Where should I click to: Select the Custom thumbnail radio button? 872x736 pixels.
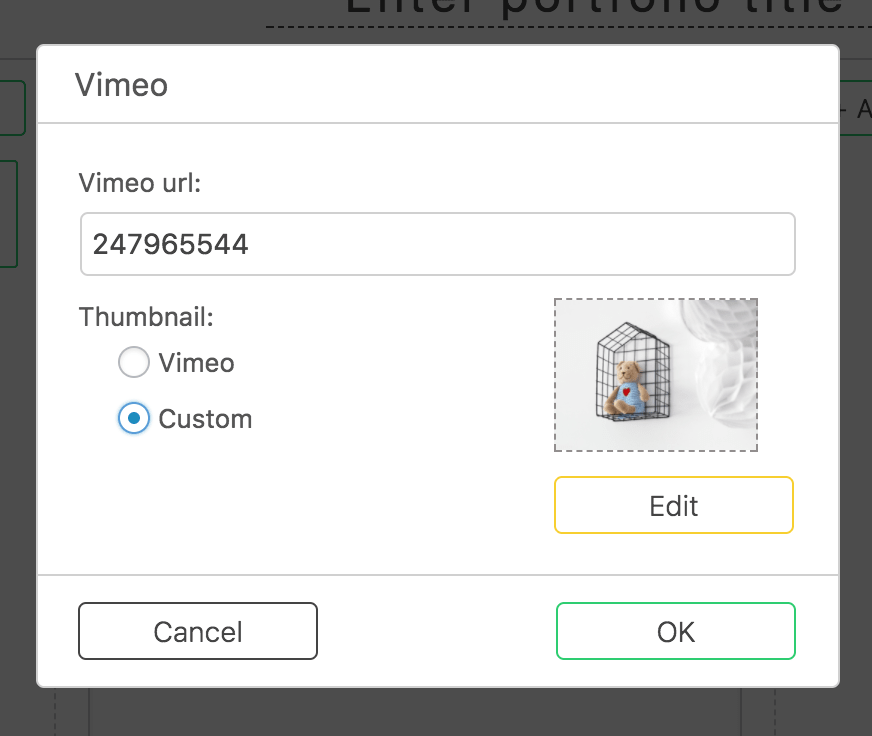point(133,418)
